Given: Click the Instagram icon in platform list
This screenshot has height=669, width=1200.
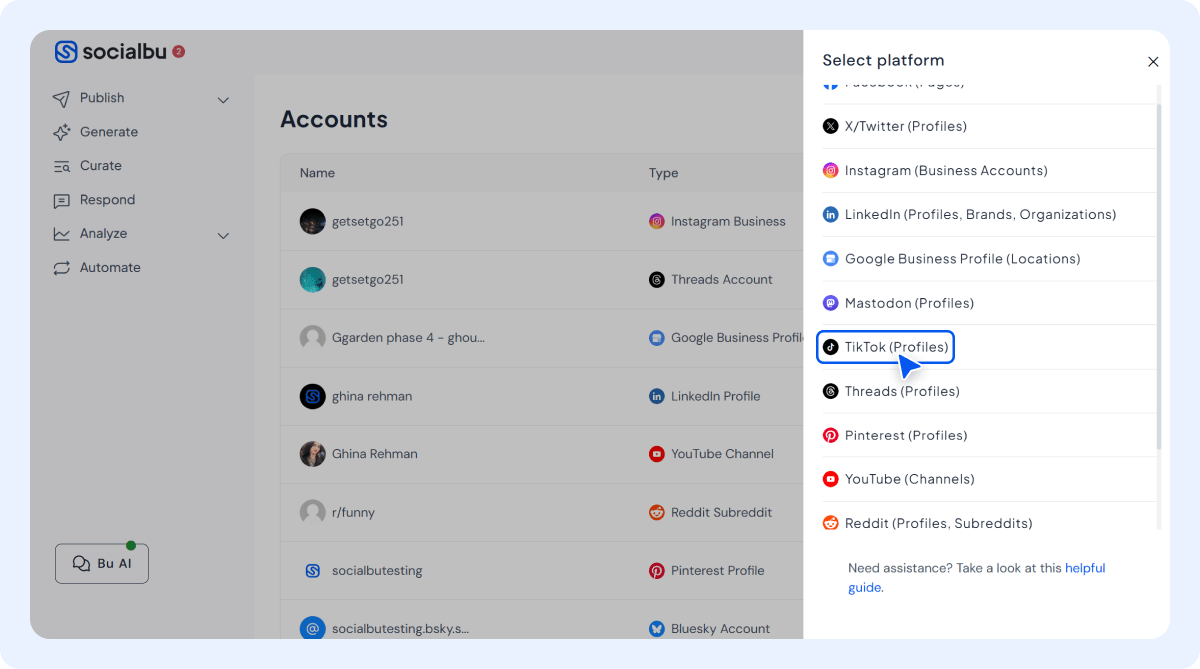Looking at the screenshot, I should click(830, 171).
